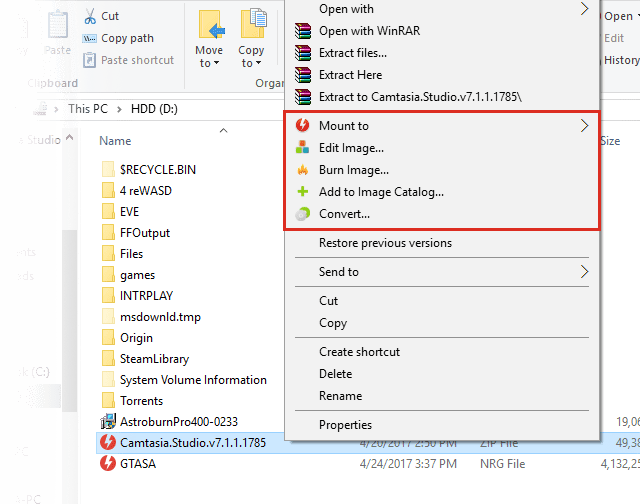
Task: Expand the Mount to submenu arrow
Action: coord(584,126)
